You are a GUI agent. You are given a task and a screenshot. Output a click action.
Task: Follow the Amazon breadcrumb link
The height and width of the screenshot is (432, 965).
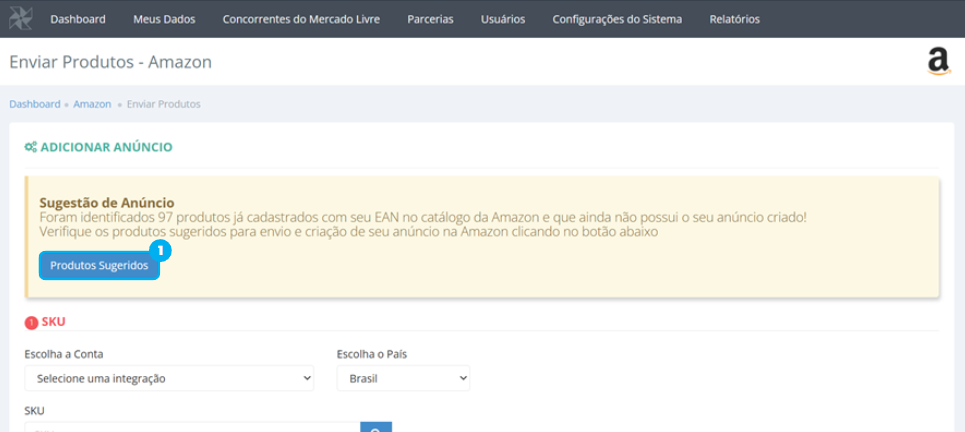(92, 104)
